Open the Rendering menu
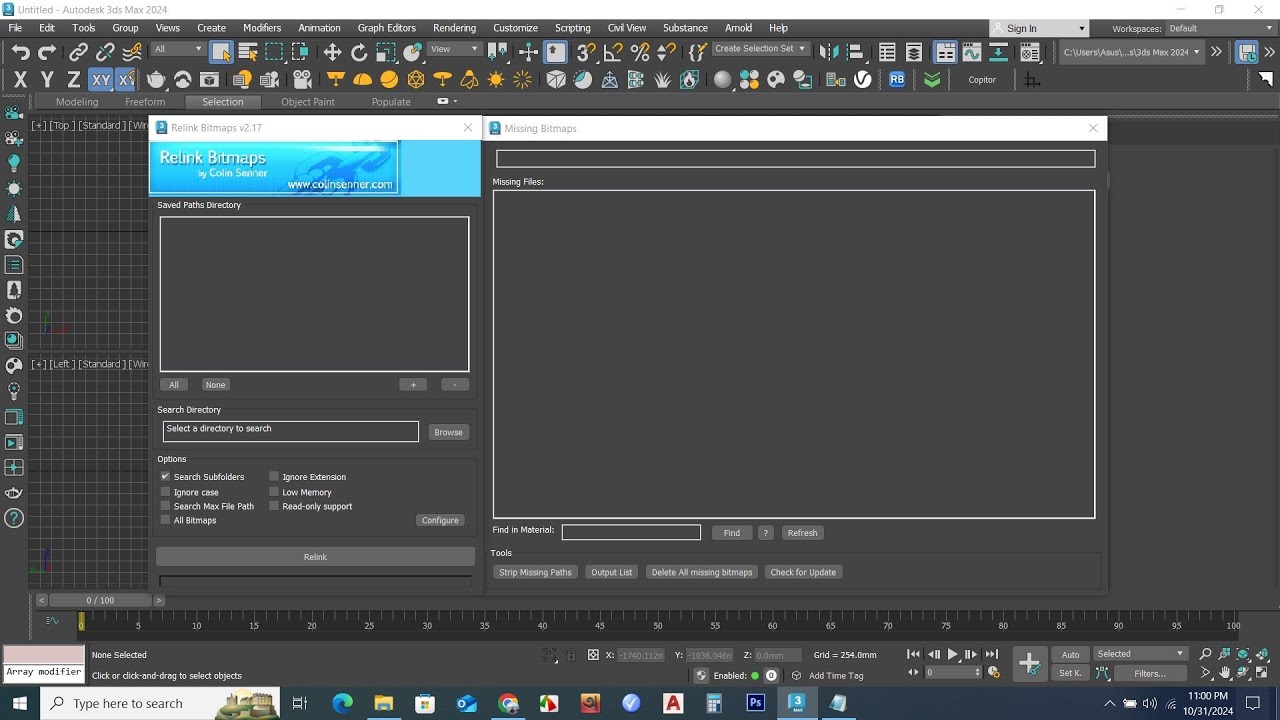This screenshot has height=720, width=1280. click(x=454, y=28)
